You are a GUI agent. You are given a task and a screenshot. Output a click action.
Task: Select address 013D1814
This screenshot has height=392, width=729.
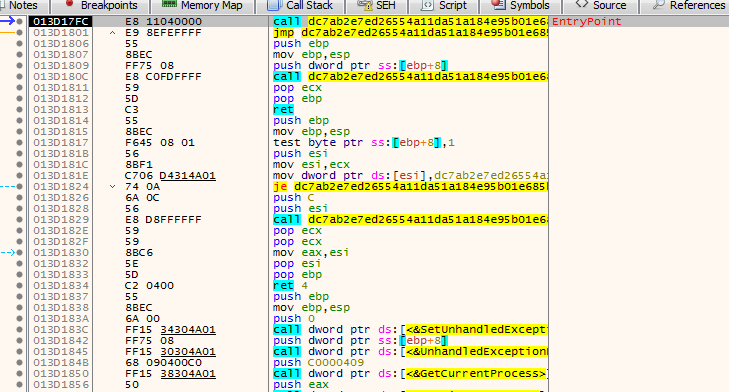[x=60, y=120]
